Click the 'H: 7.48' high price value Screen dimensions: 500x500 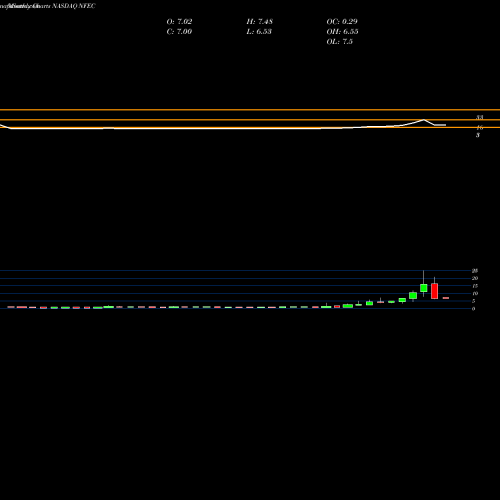click(260, 22)
